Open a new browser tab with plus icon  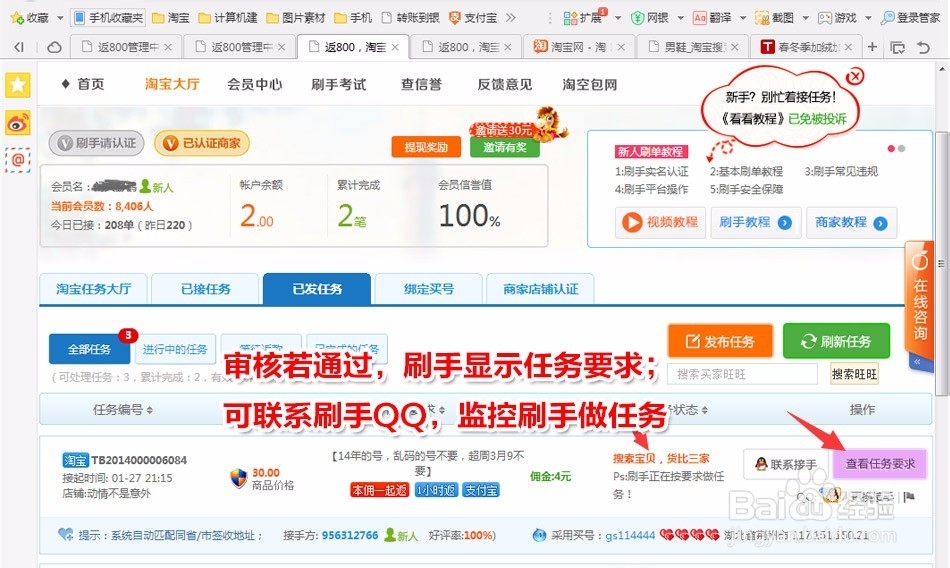click(872, 47)
